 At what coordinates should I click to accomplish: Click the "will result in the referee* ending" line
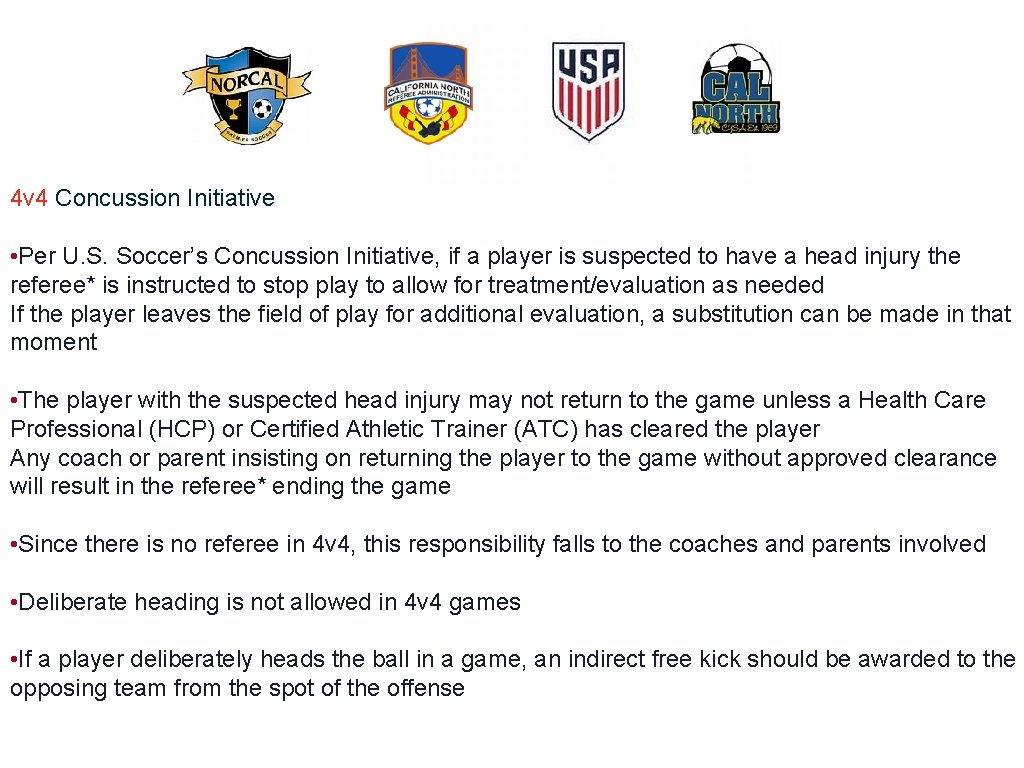230,487
